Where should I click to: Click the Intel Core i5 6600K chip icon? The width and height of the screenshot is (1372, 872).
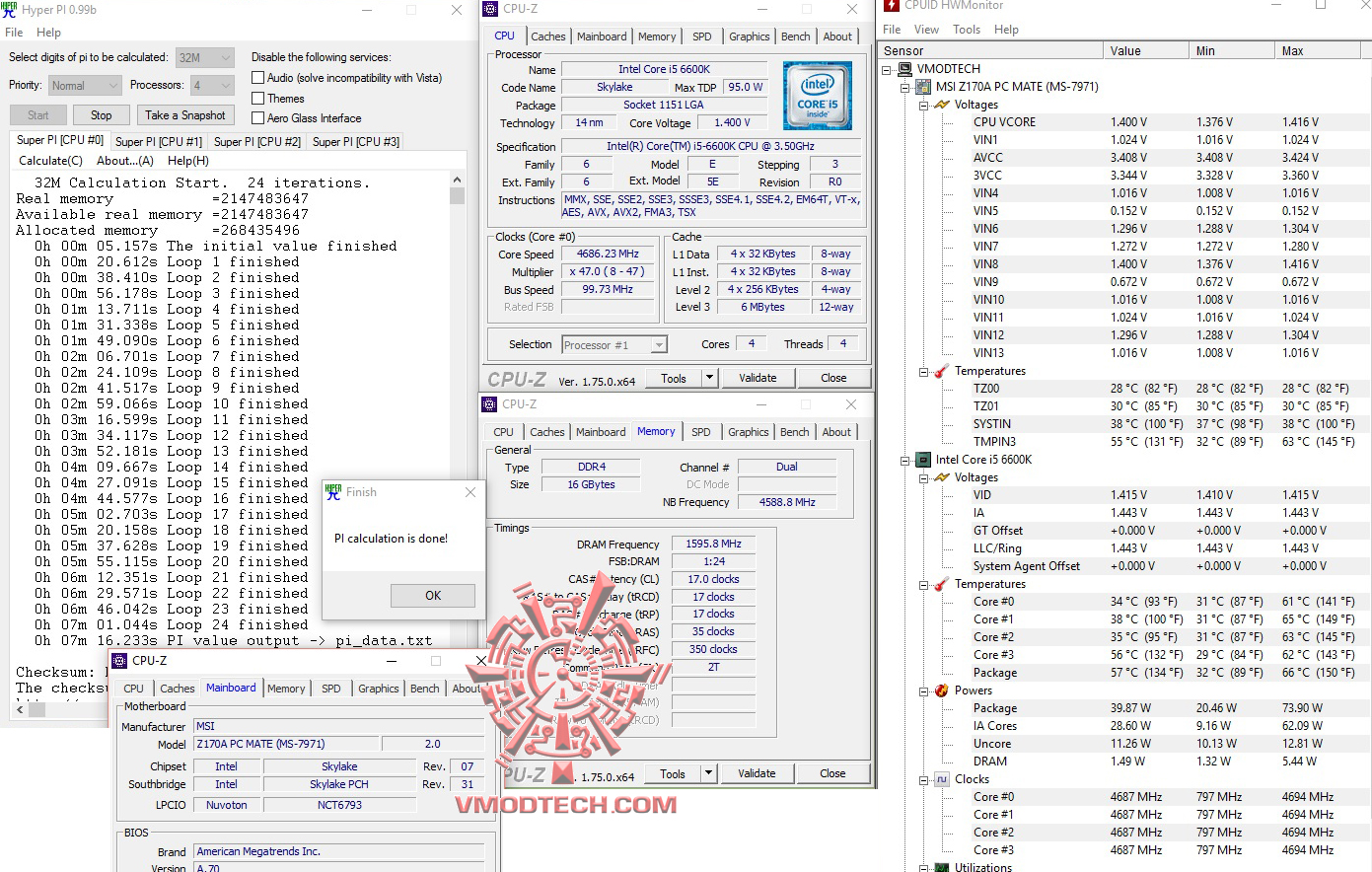923,460
